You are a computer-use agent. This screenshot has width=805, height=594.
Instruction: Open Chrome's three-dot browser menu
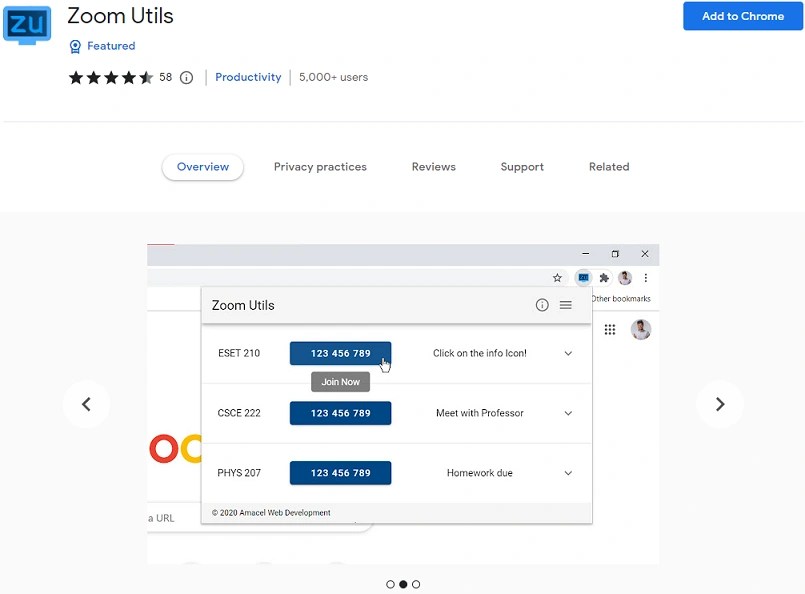(x=645, y=277)
